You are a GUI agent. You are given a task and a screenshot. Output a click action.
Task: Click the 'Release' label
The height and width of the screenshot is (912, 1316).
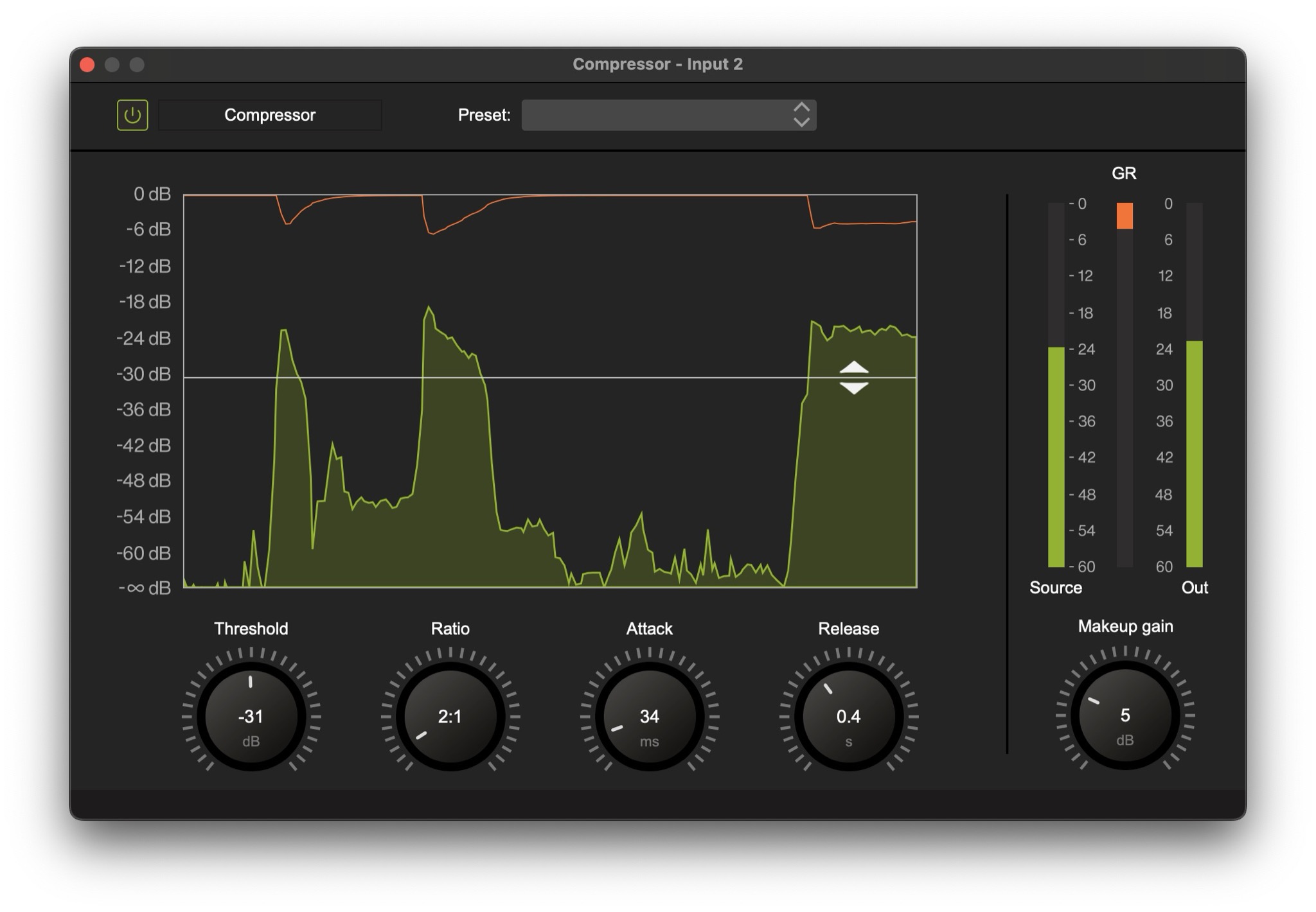(848, 628)
